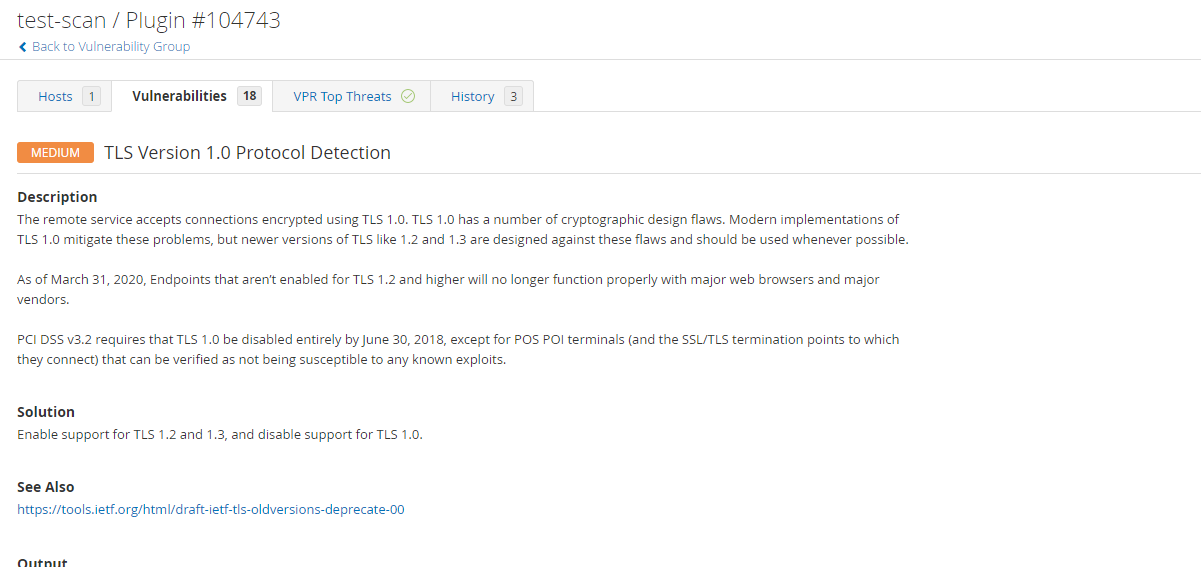Click the Output section heading

pos(42,562)
